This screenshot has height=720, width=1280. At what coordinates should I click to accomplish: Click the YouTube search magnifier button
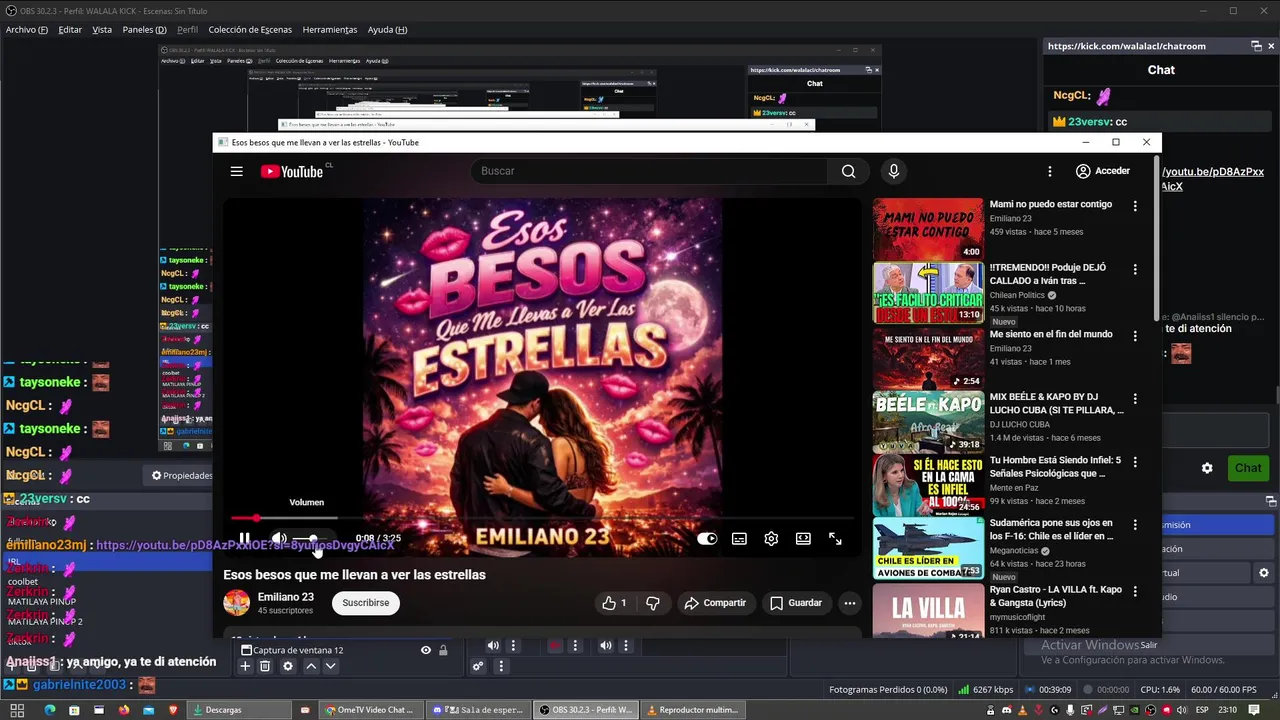(848, 171)
